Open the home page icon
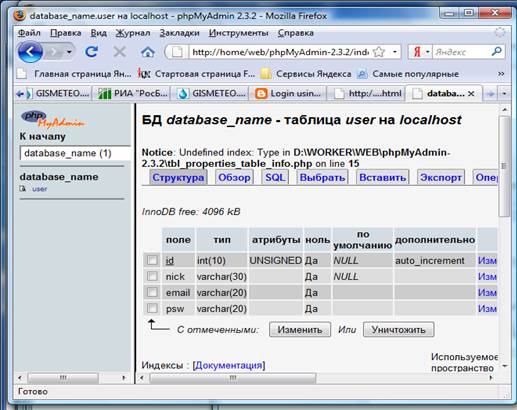This screenshot has height=410, width=517. point(148,52)
